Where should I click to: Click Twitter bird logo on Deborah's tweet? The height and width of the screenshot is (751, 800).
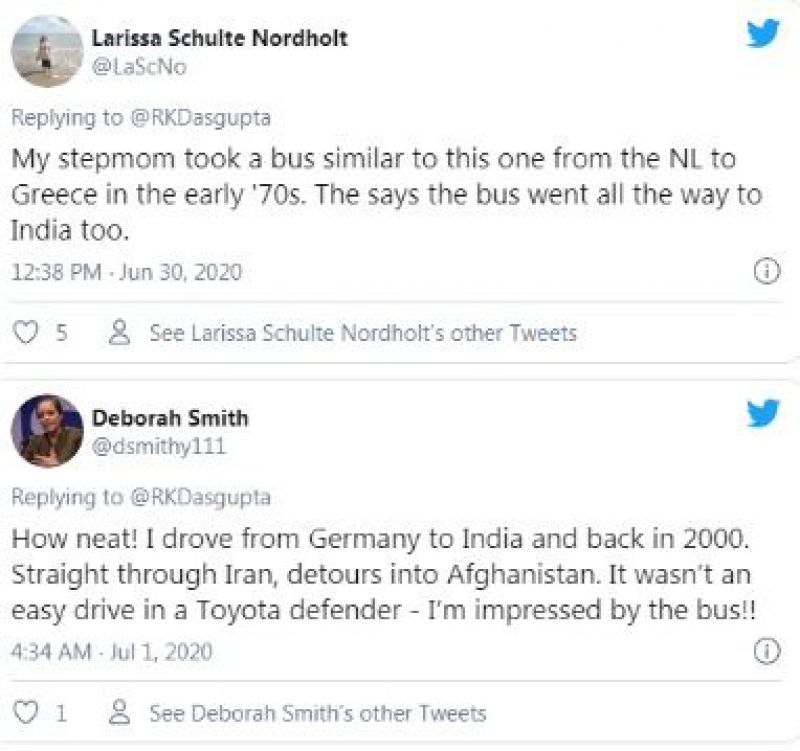tap(763, 414)
